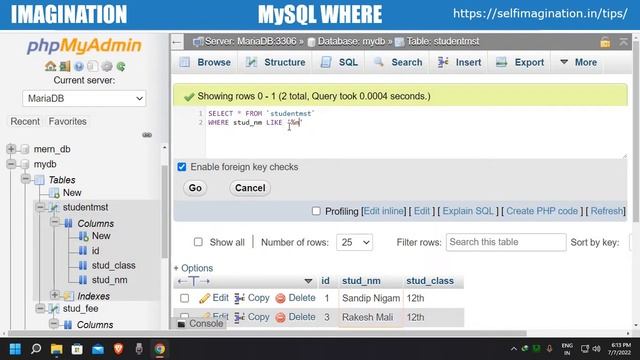
Task: Open Windows Start menu
Action: click(x=15, y=349)
